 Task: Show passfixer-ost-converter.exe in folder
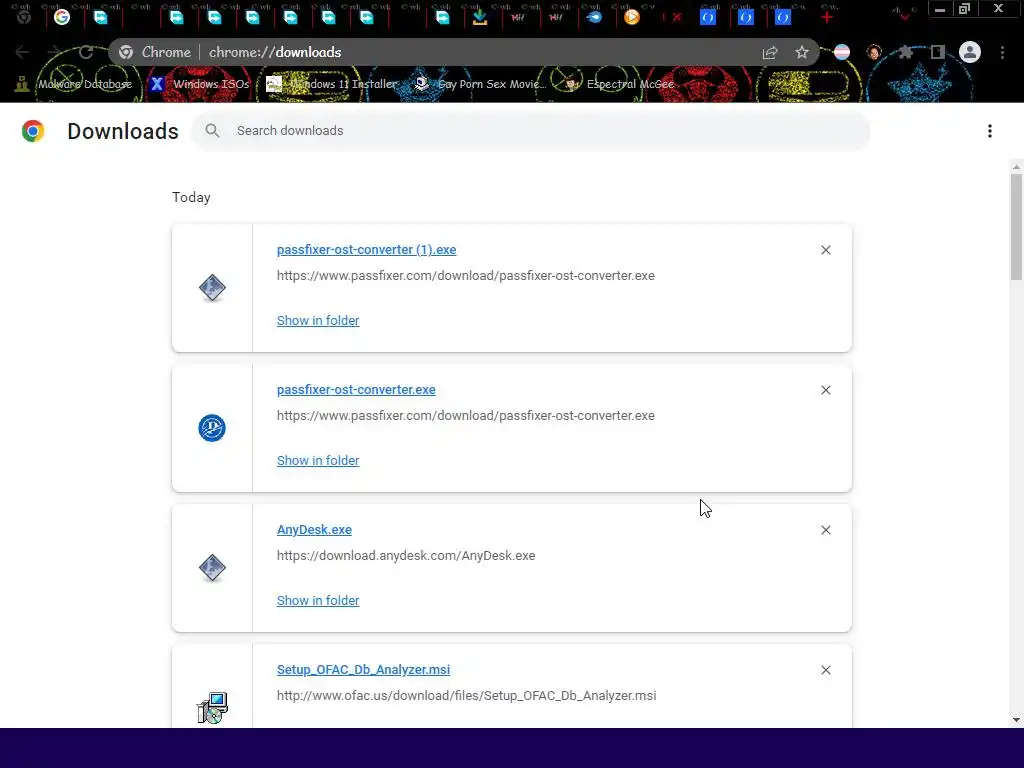[318, 460]
